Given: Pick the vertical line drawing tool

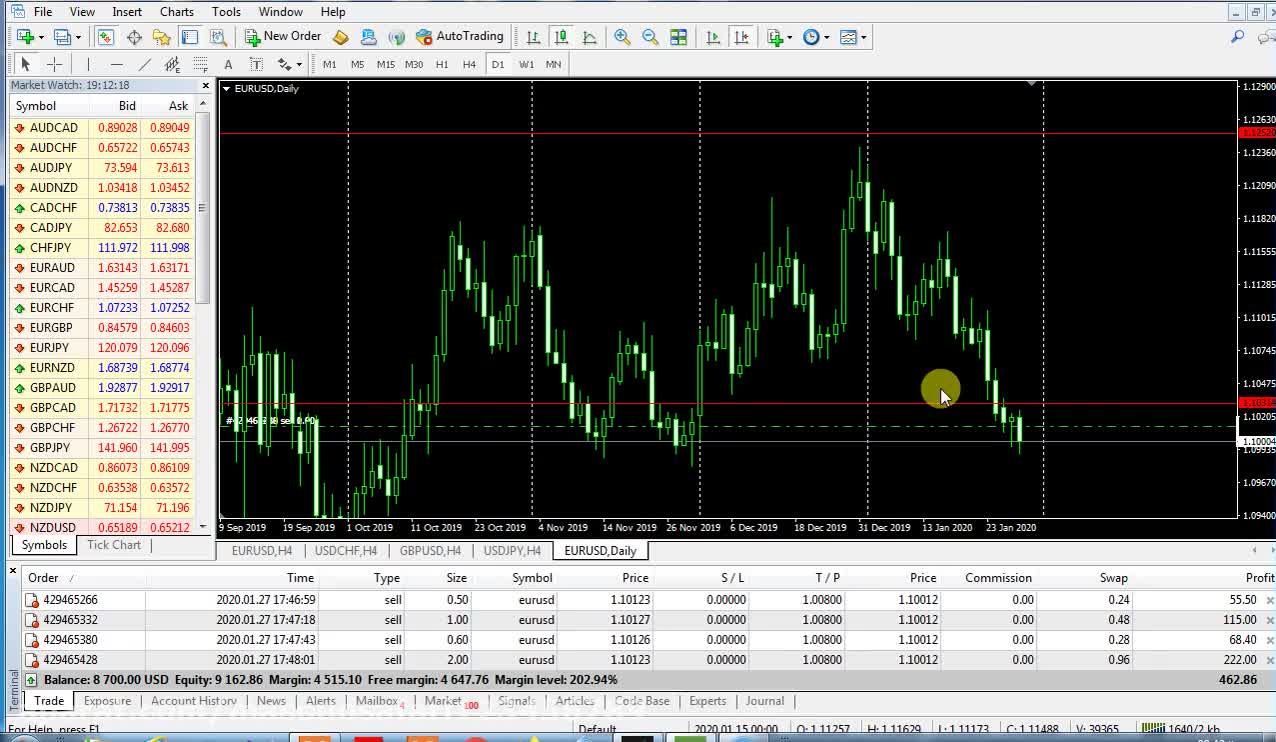Looking at the screenshot, I should pyautogui.click(x=88, y=65).
